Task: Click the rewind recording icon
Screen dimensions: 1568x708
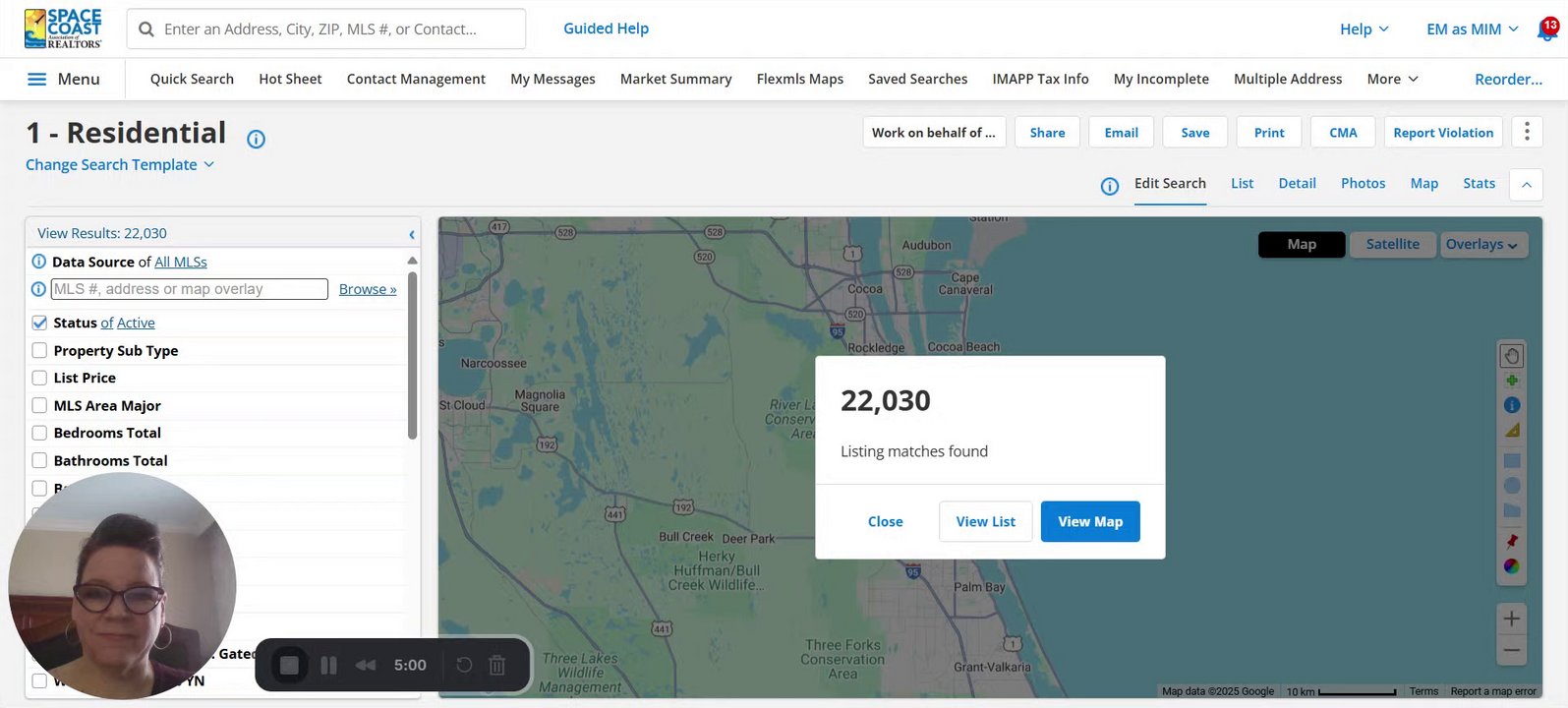Action: [366, 666]
